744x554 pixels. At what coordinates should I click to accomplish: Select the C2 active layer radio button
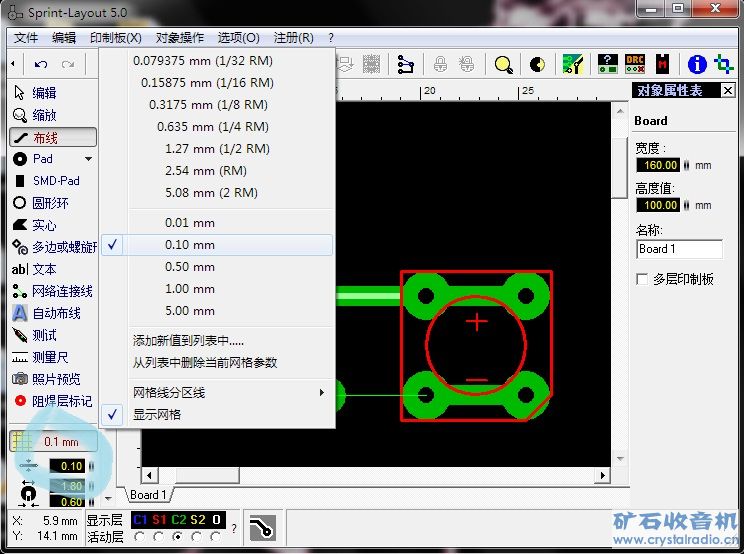coord(179,536)
